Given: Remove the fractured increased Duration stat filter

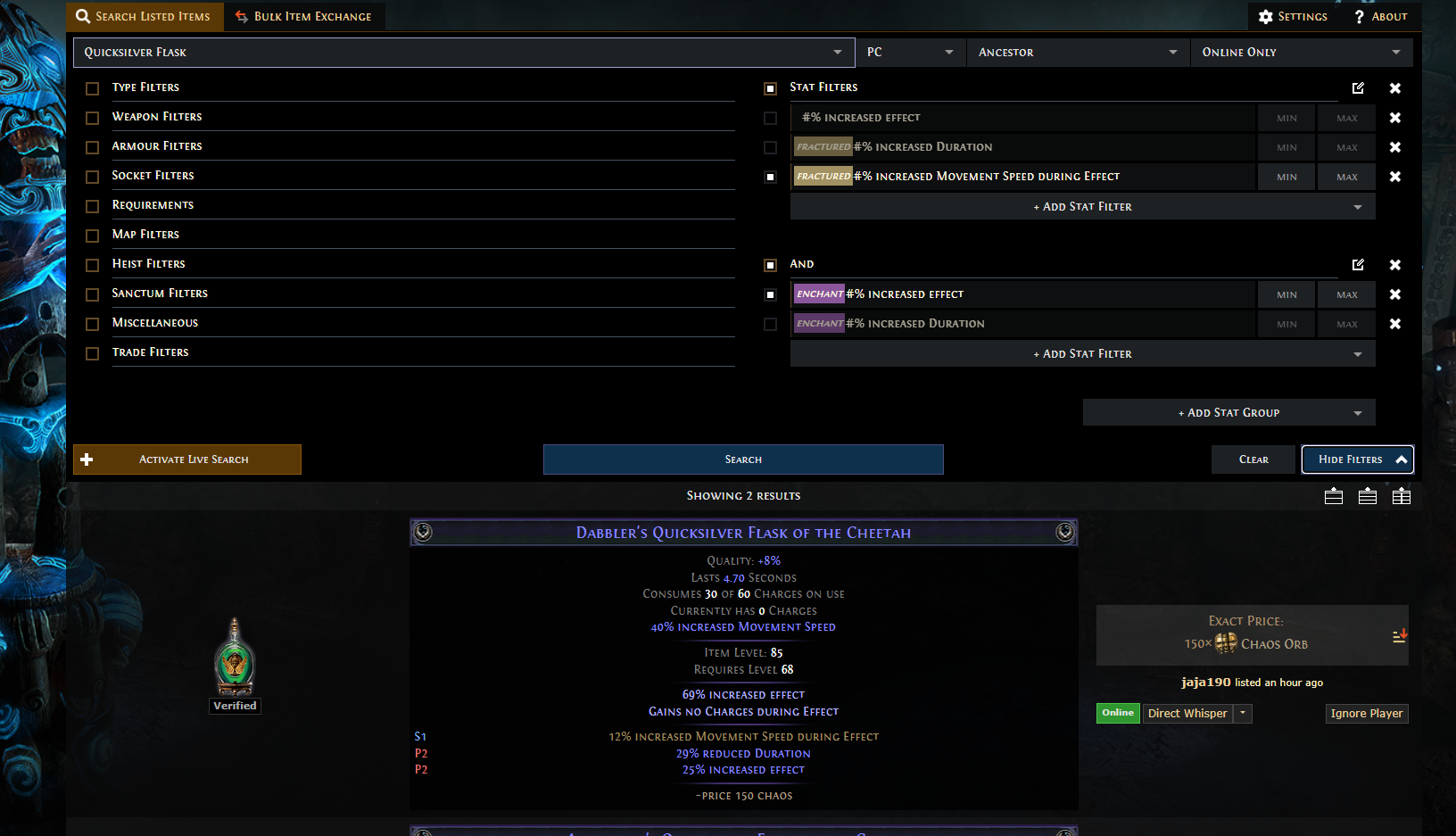Looking at the screenshot, I should [1394, 147].
